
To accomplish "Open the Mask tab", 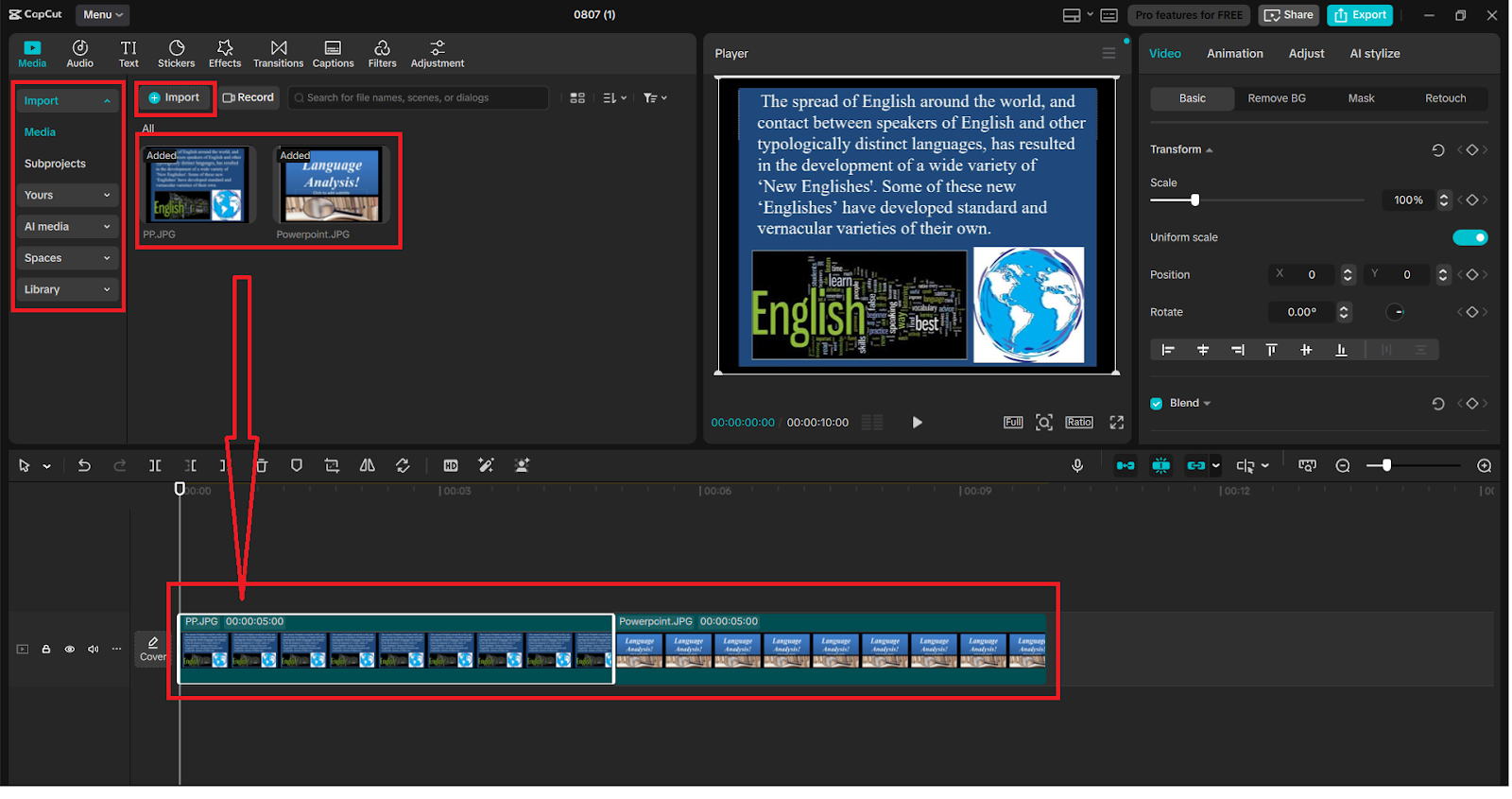I will [1361, 98].
